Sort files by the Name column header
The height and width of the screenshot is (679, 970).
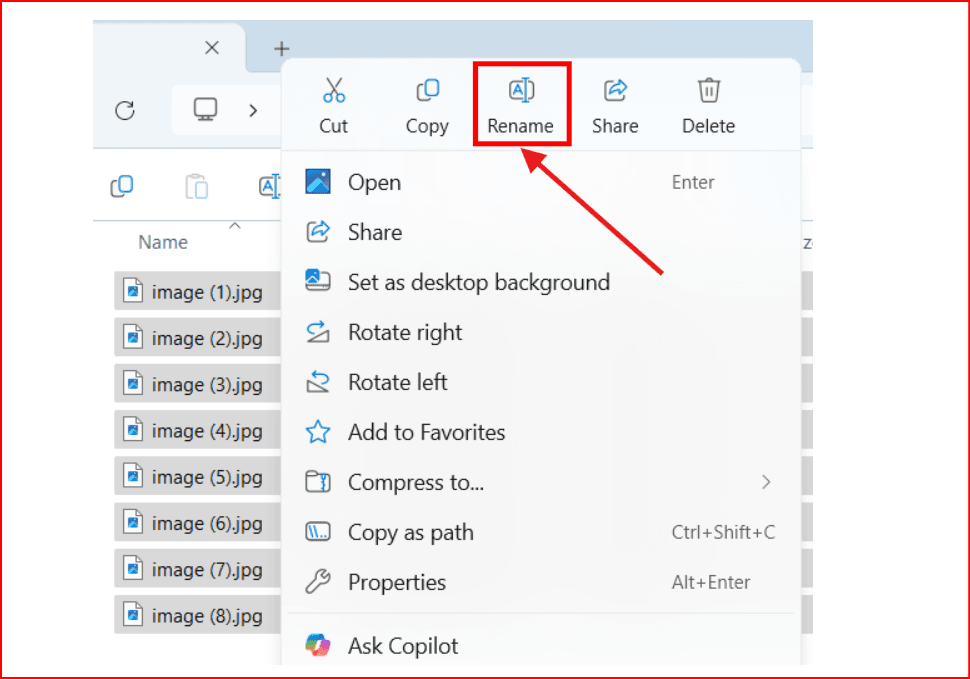click(x=163, y=242)
